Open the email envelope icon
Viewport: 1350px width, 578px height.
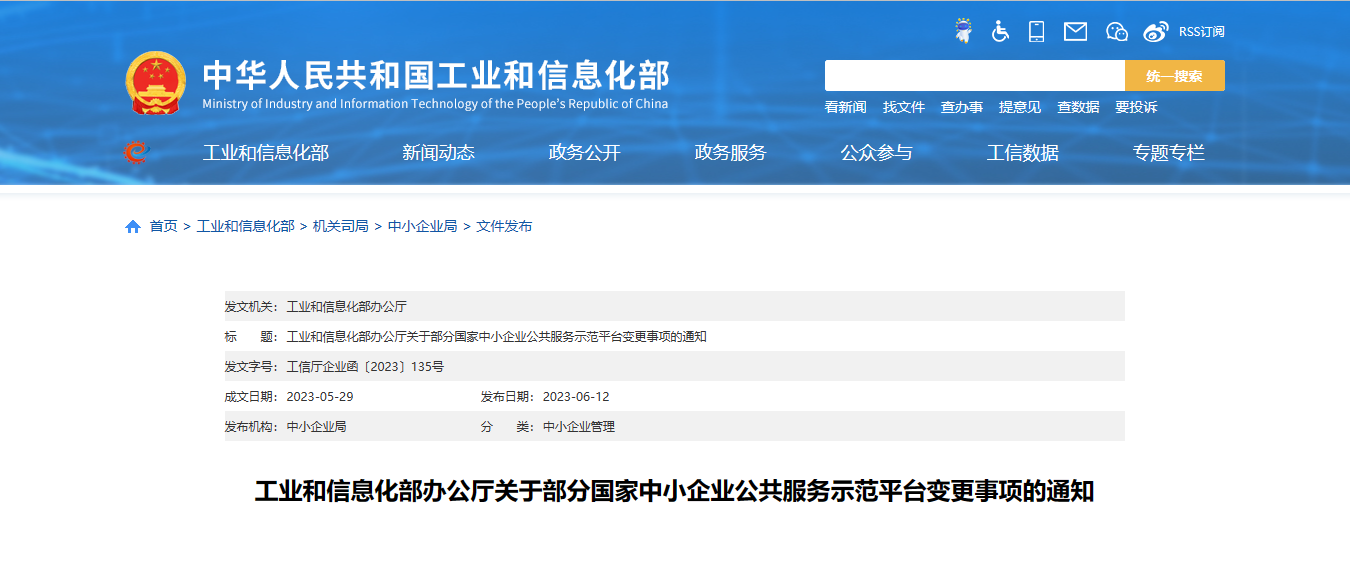1075,31
